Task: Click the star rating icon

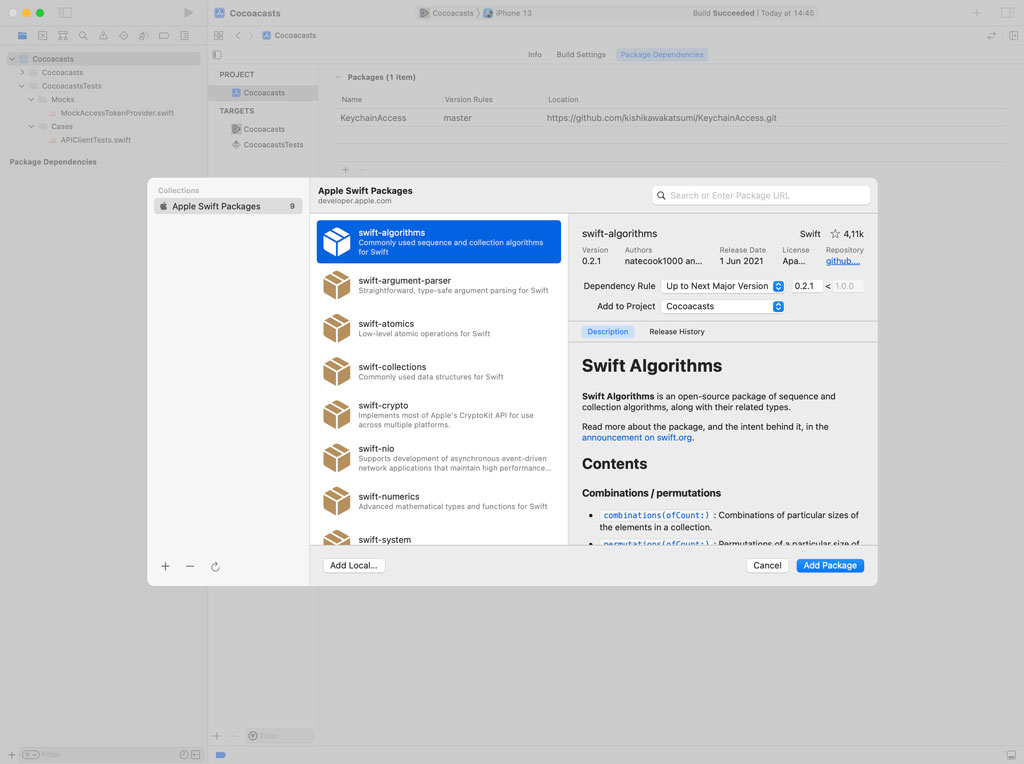Action: click(835, 234)
